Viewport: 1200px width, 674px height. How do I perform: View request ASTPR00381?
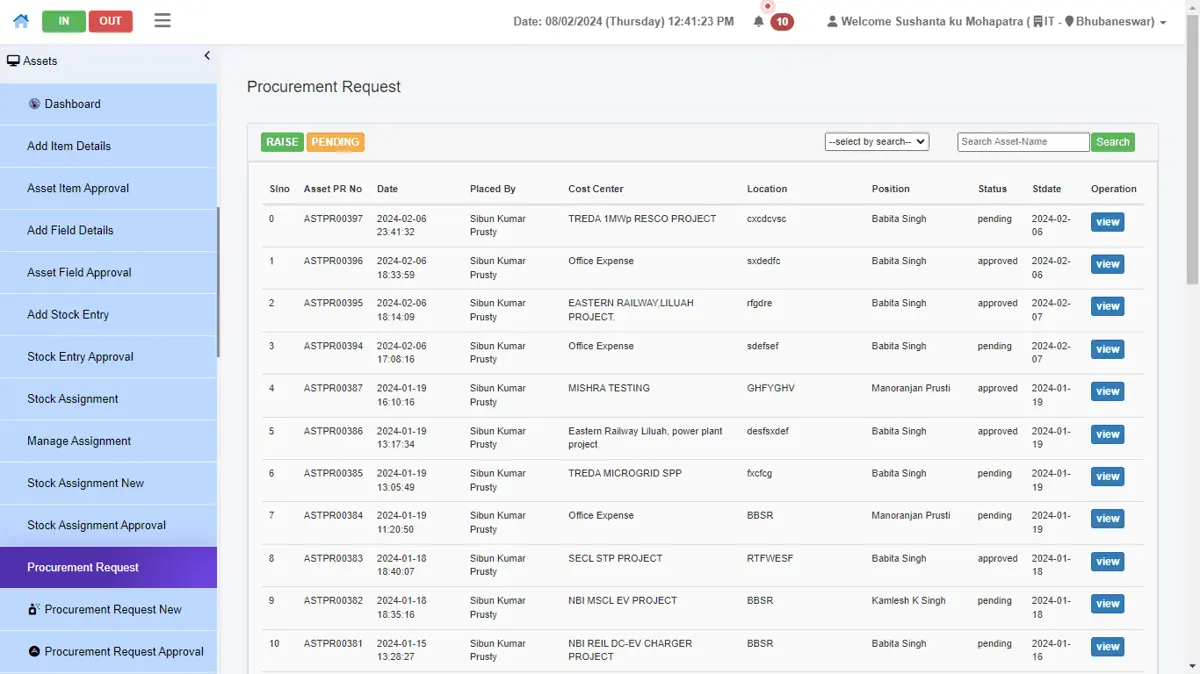1107,646
